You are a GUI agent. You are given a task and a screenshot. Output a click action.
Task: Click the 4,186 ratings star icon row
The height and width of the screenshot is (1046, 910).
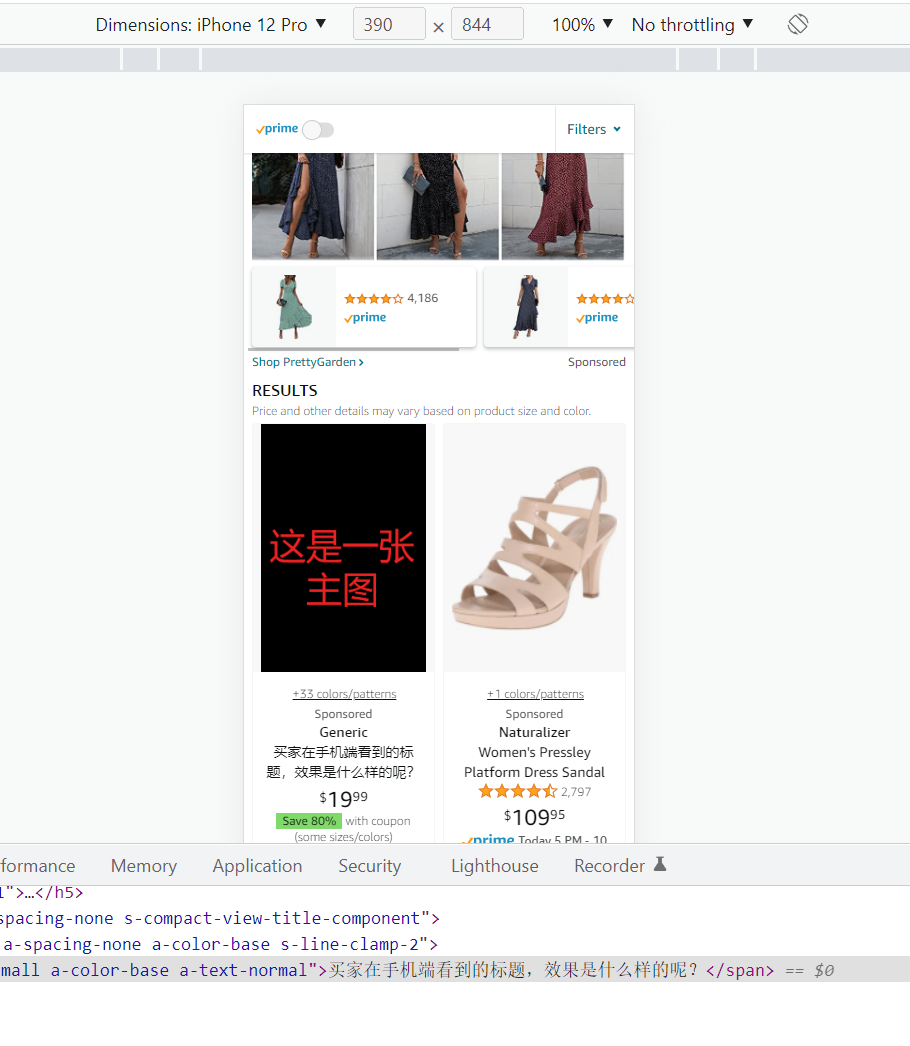374,299
